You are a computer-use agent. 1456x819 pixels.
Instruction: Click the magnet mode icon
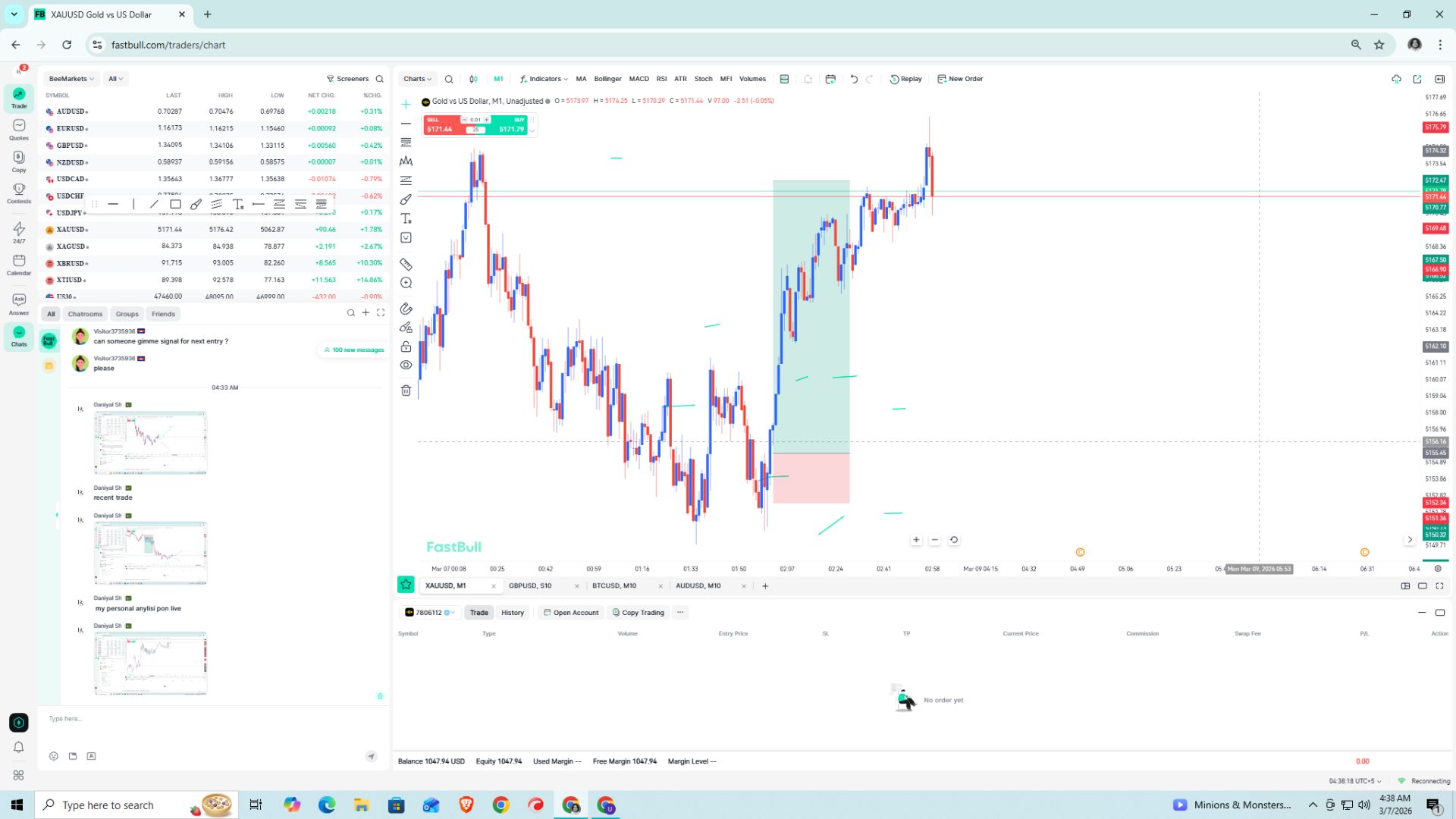[406, 309]
